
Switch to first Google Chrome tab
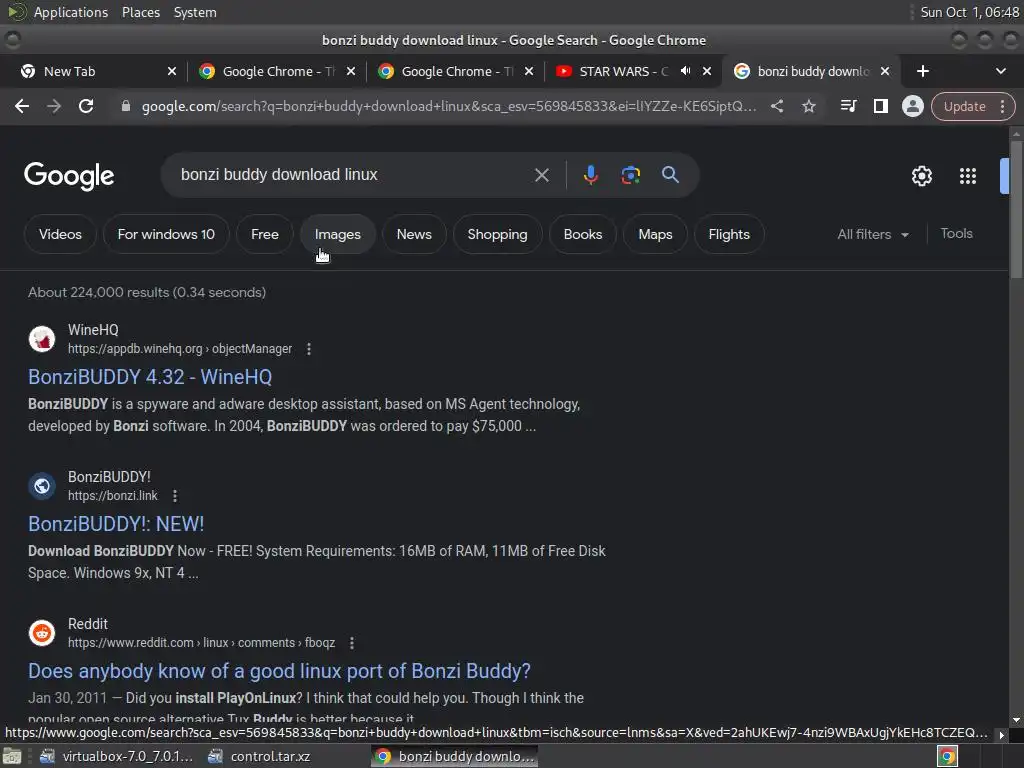[x=277, y=71]
